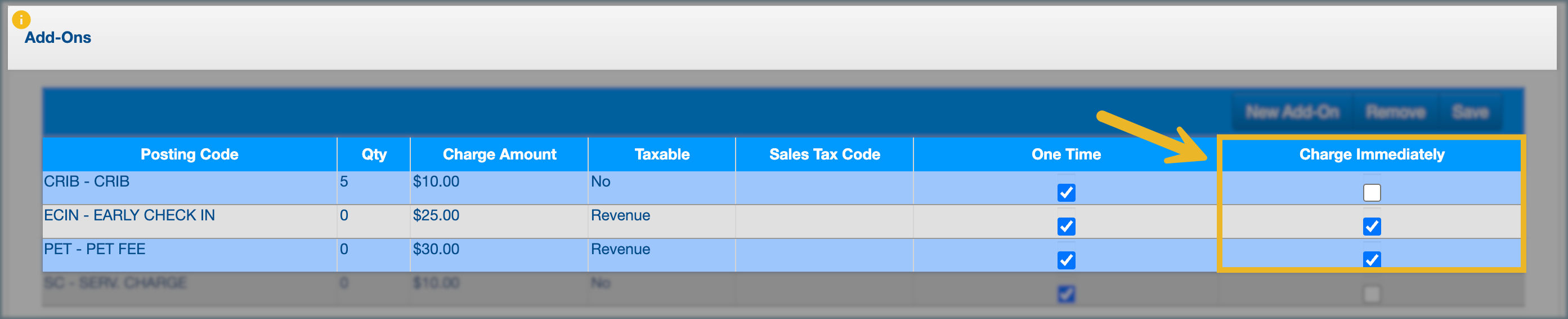Click the New Add-On button
Viewport: 1568px width, 319px height.
pos(1292,112)
